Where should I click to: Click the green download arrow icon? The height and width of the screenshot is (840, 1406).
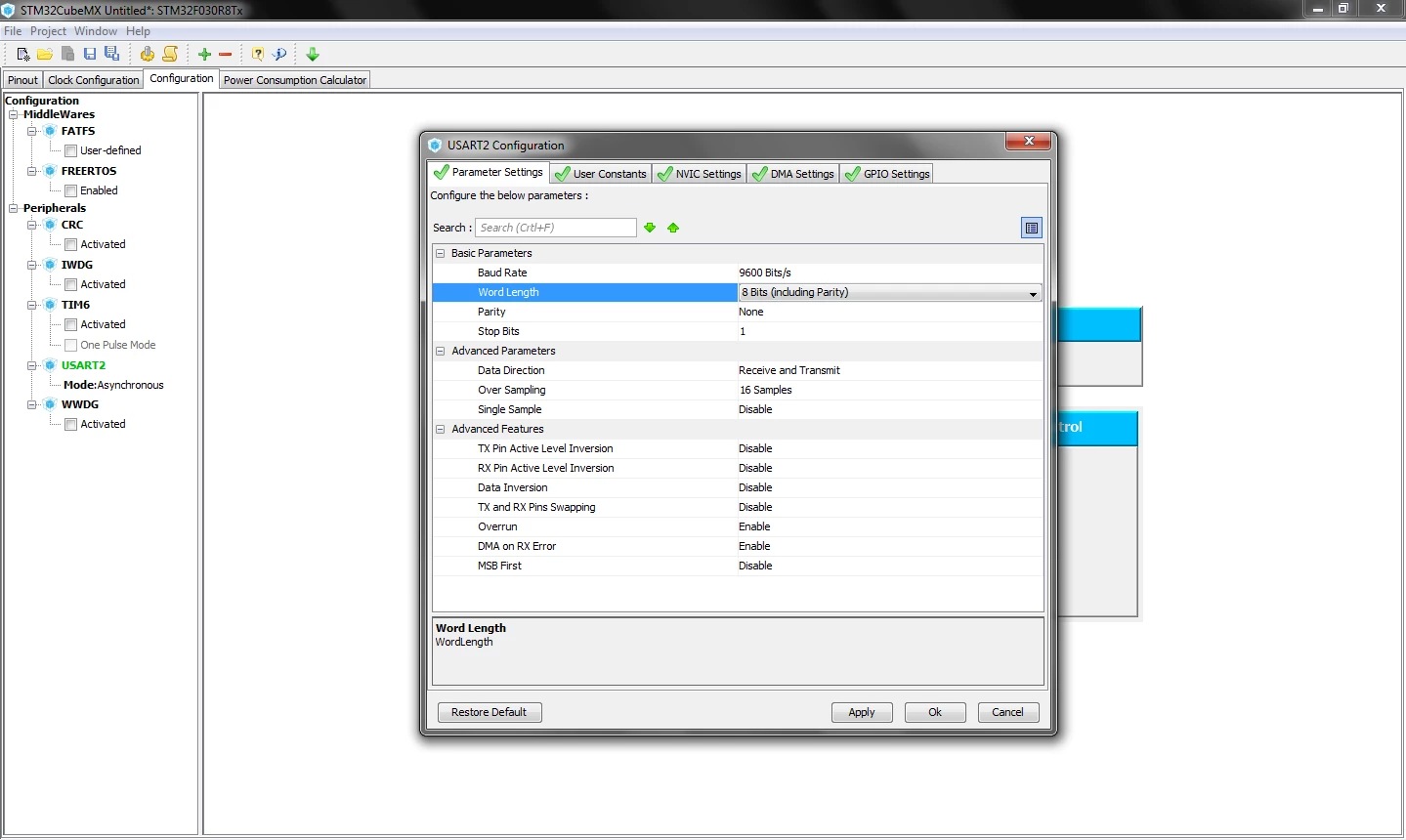(x=313, y=55)
